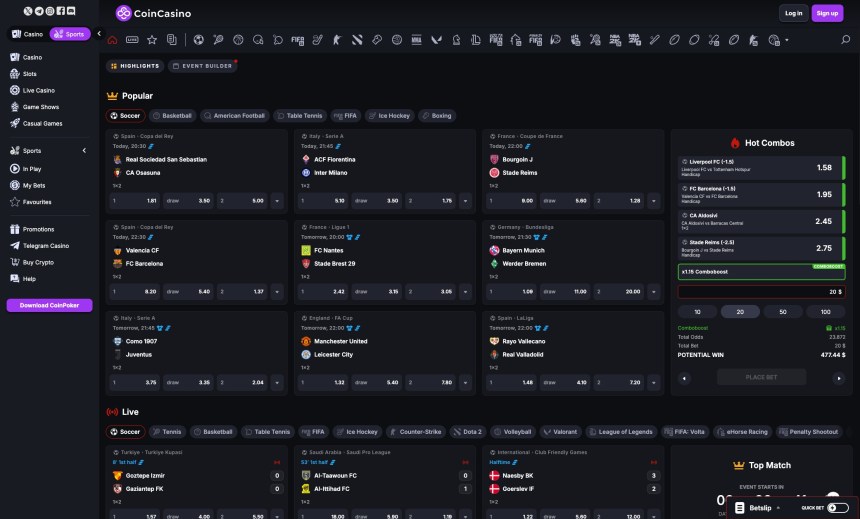Open the Highlights tab
Viewport: 860px width, 519px height.
click(x=135, y=66)
